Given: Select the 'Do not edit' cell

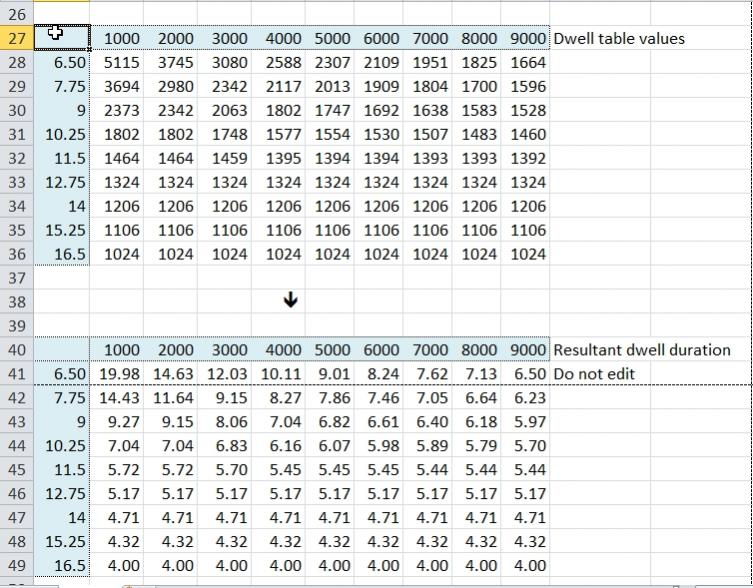Looking at the screenshot, I should [593, 374].
